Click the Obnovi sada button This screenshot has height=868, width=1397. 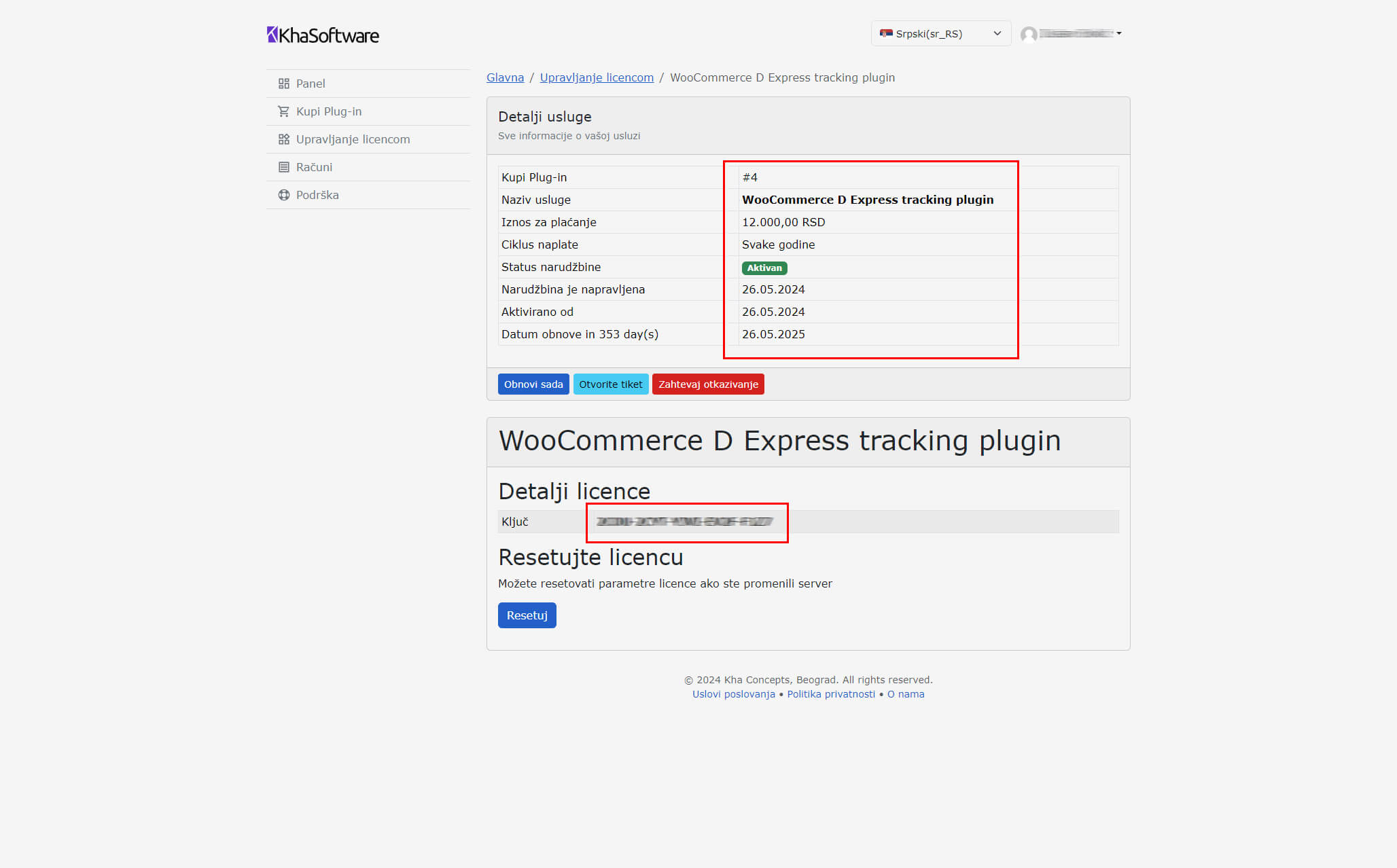(x=533, y=384)
